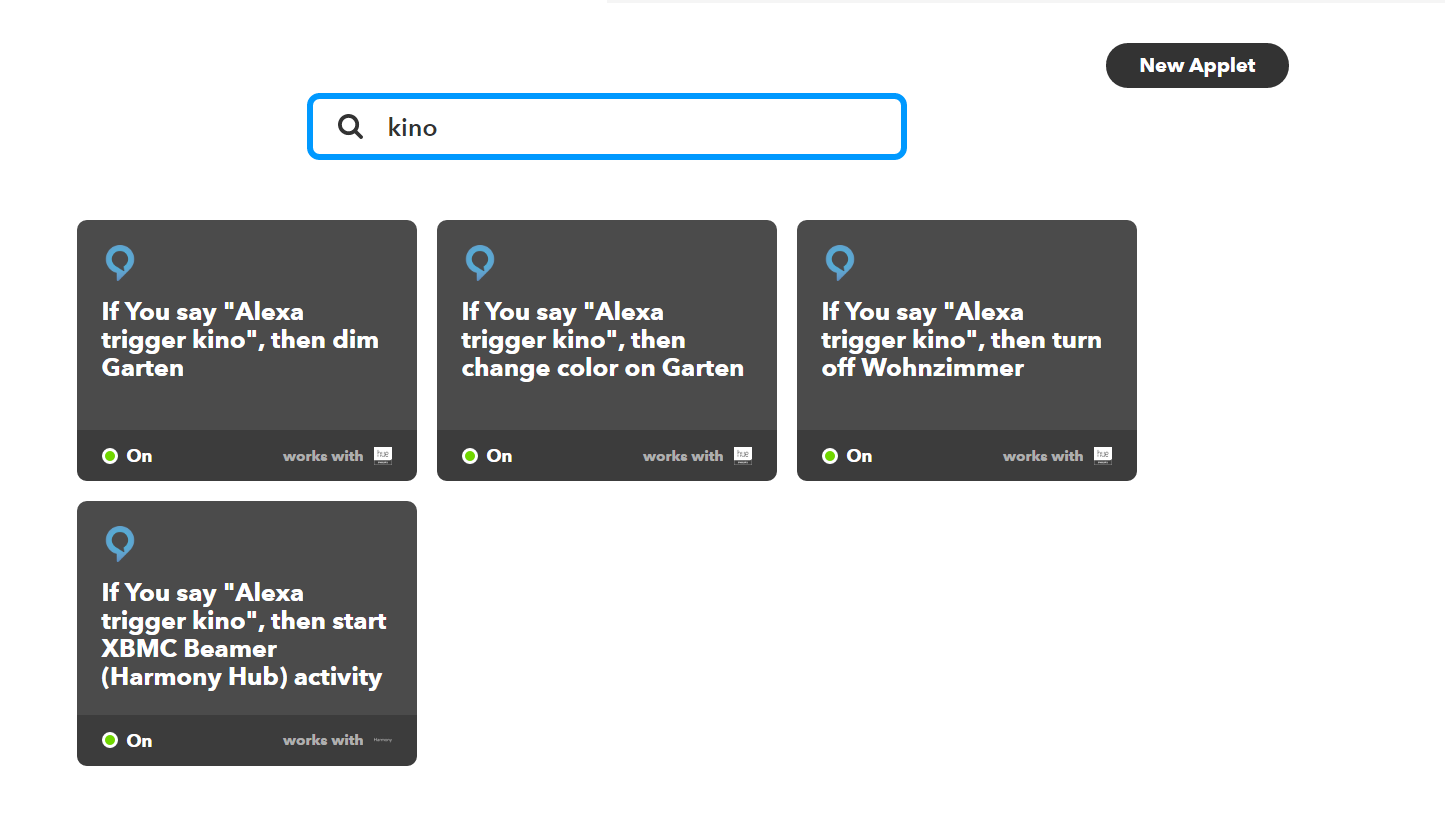Open 'turn off Wohnzimmer' applet title
The width and height of the screenshot is (1445, 829).
click(961, 340)
